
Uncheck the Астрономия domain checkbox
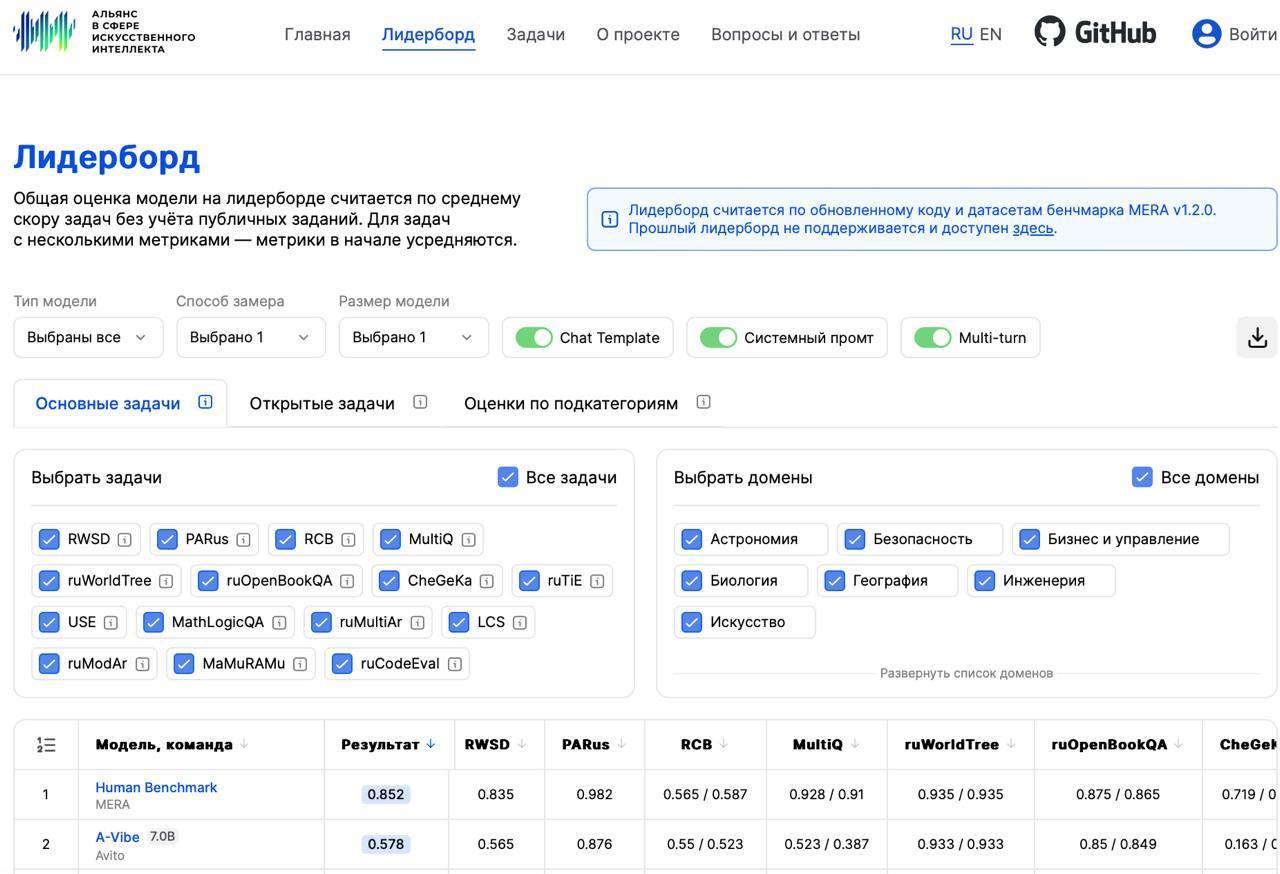(691, 538)
